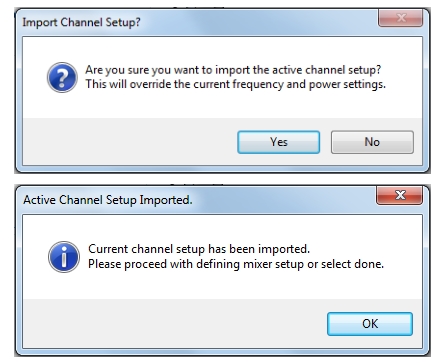This screenshot has height=363, width=437.
Task: Decline the import with the No button
Action: (x=372, y=142)
